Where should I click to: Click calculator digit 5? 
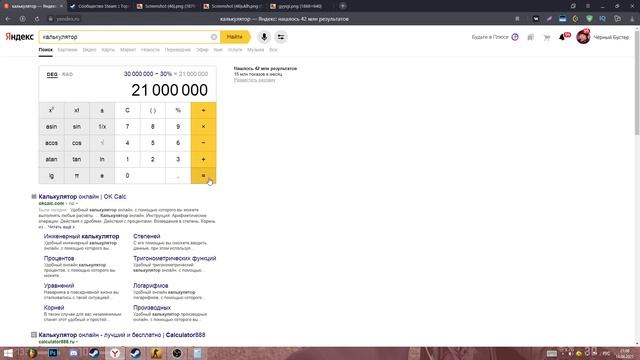point(153,143)
